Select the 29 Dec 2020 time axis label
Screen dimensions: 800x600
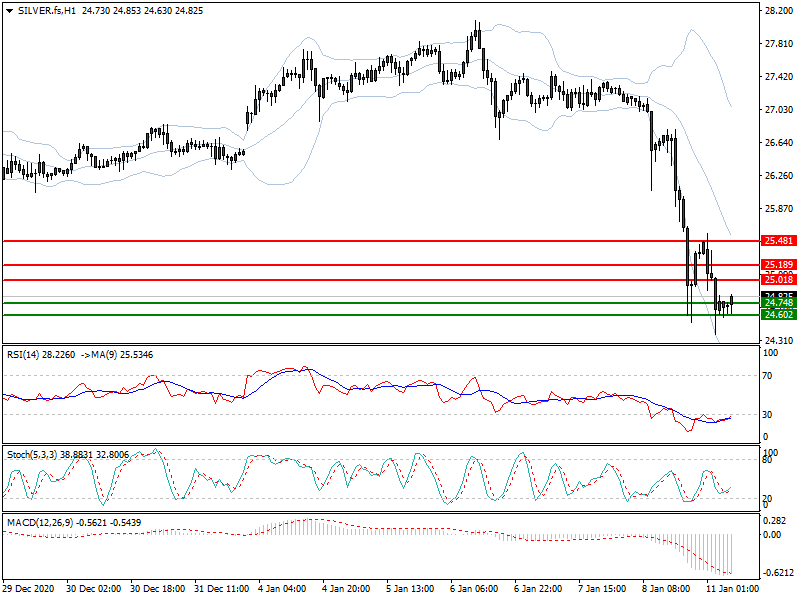pyautogui.click(x=28, y=589)
